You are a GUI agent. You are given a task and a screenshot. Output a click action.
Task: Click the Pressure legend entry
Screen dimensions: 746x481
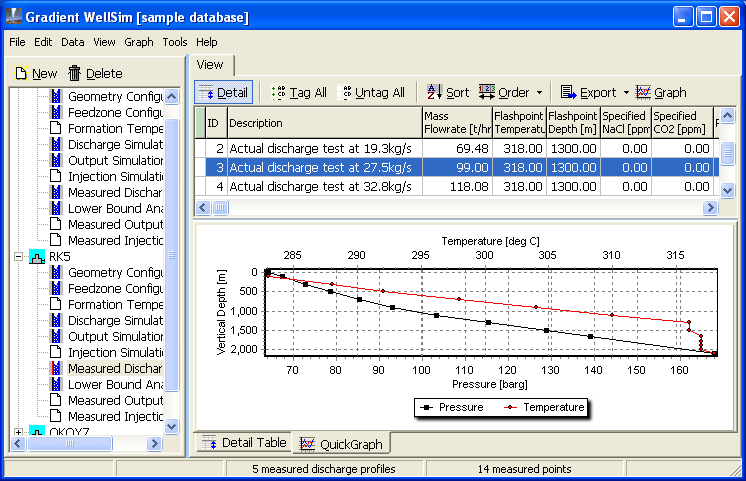(452, 407)
